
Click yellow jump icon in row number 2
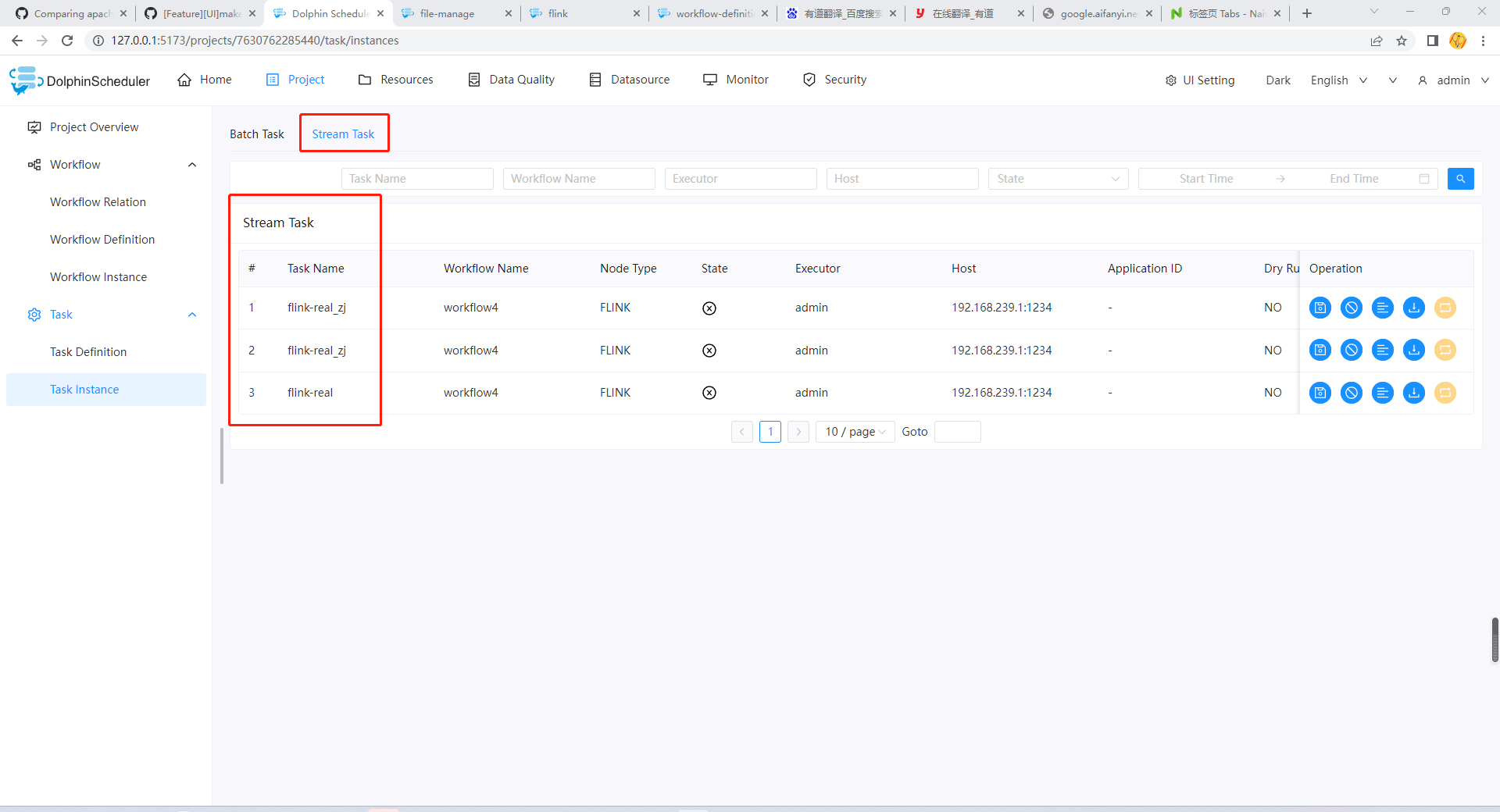point(1445,350)
